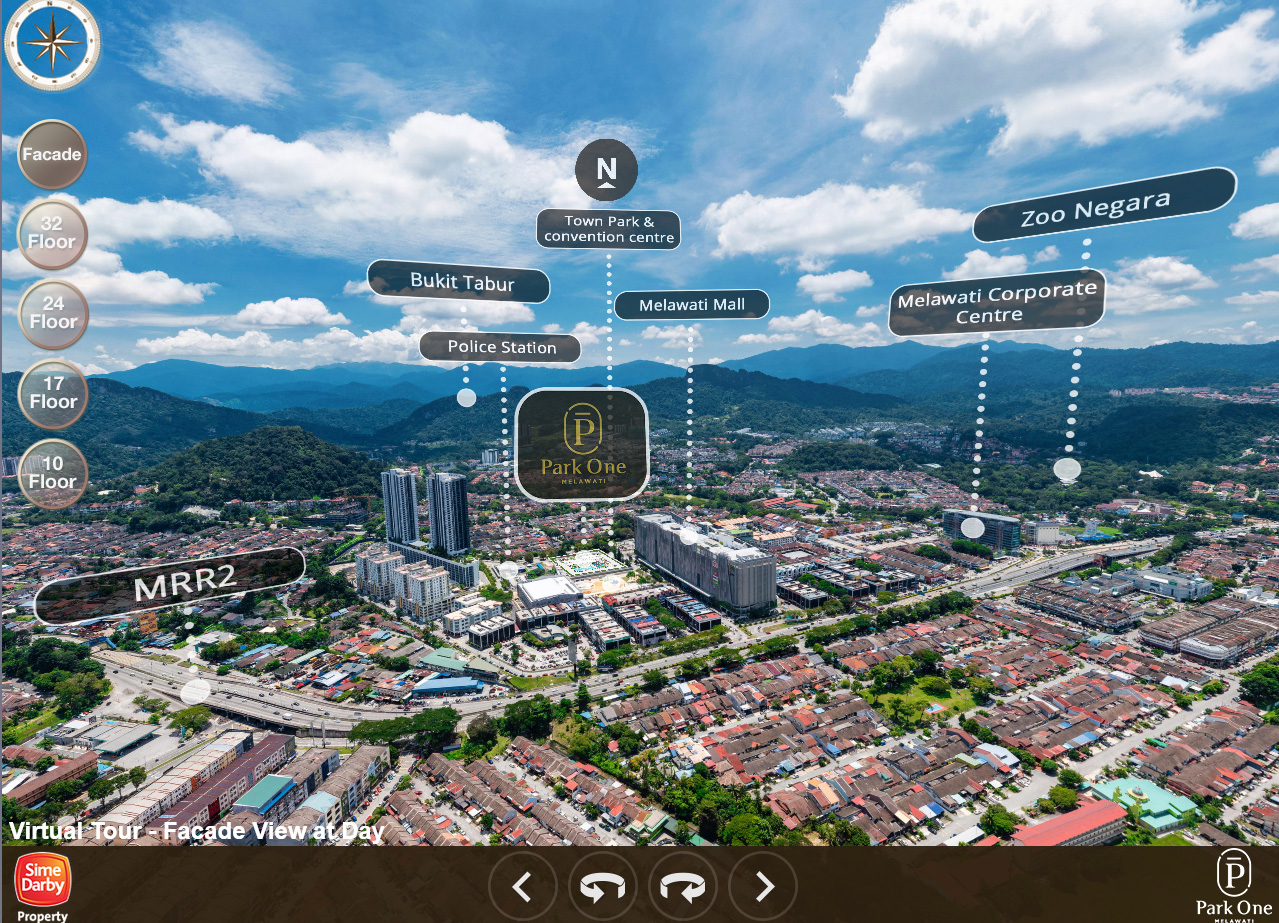Switch to the 32 Floor view

(52, 234)
